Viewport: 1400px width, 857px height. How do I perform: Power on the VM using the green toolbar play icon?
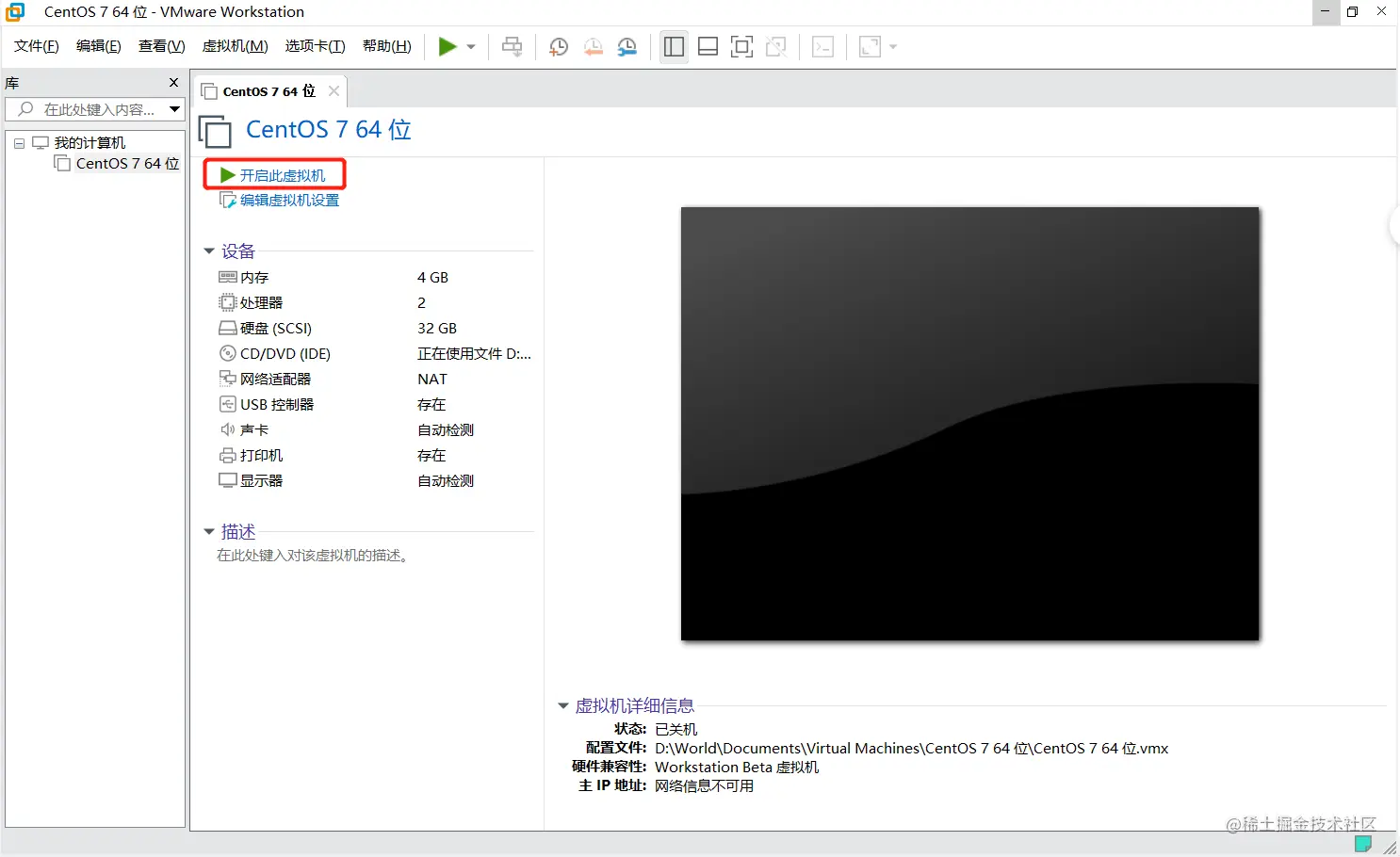(448, 46)
